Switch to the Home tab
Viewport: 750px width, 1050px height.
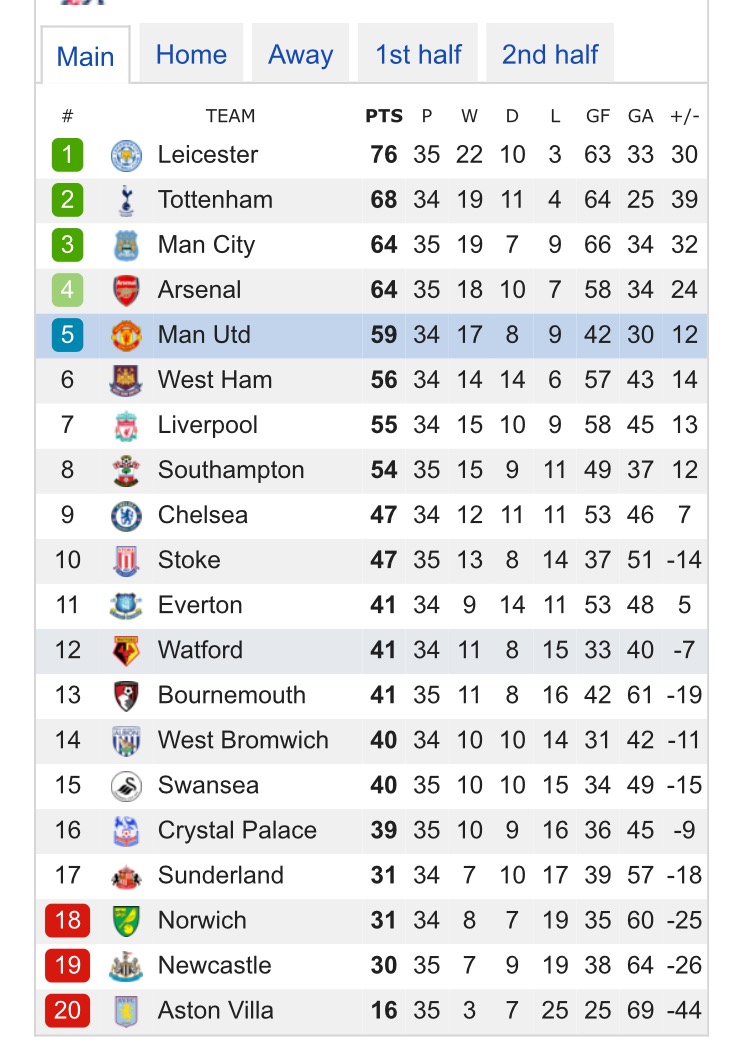click(x=191, y=55)
